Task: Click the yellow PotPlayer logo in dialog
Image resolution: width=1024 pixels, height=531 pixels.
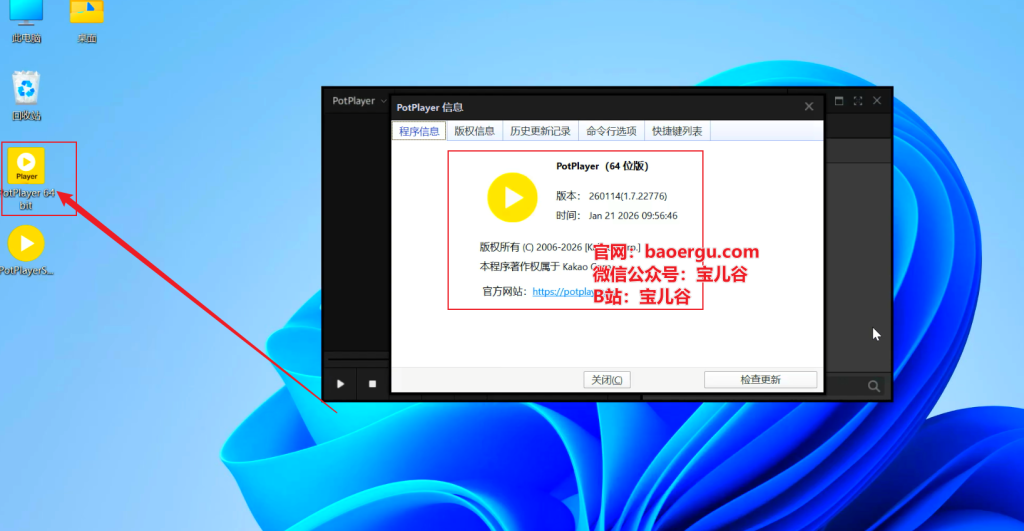Action: pyautogui.click(x=513, y=197)
